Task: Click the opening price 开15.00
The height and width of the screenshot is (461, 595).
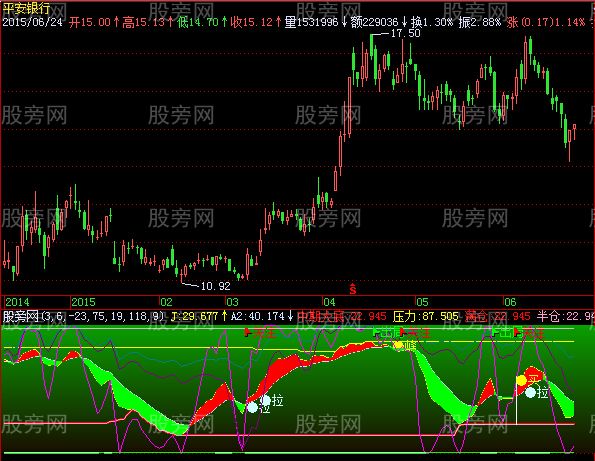Action: [x=90, y=22]
